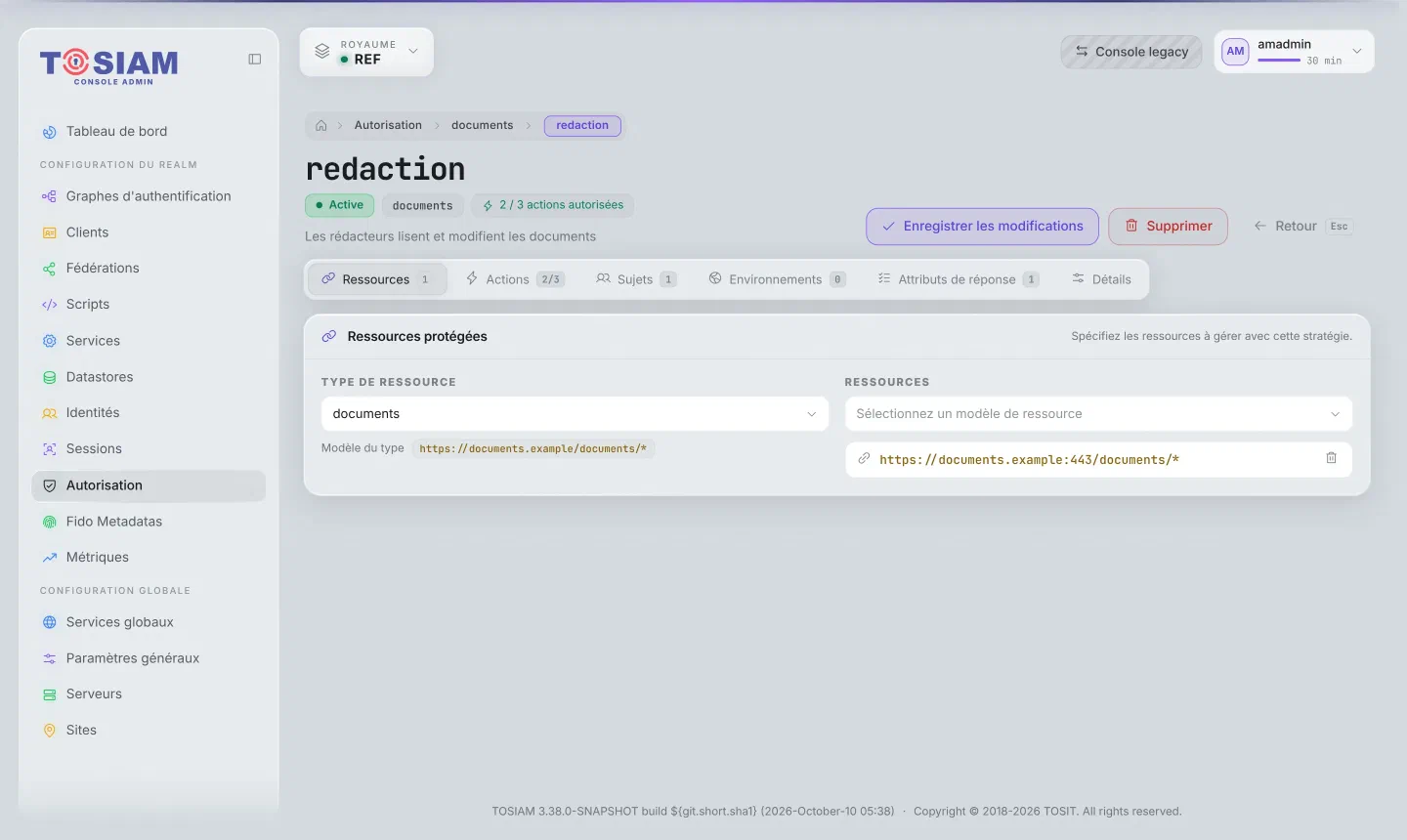The image size is (1407, 840).
Task: Select the Ressources tab
Action: 377,279
